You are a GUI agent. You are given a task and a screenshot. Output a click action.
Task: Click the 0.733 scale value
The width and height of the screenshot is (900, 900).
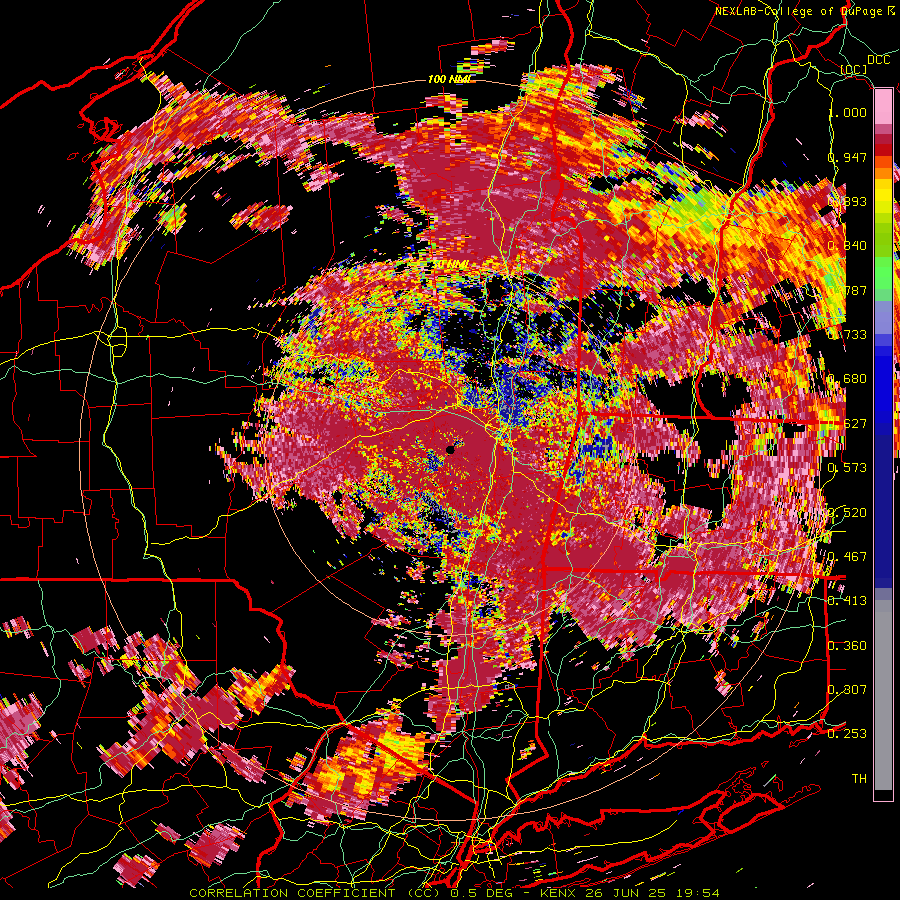pyautogui.click(x=848, y=335)
